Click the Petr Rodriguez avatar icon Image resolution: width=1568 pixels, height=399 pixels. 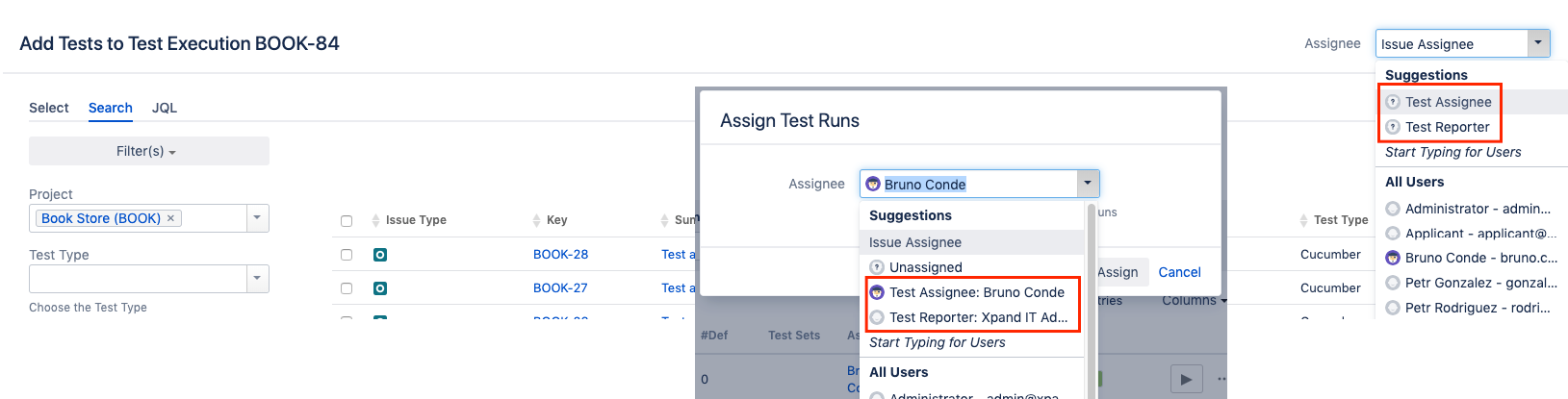tap(1393, 308)
